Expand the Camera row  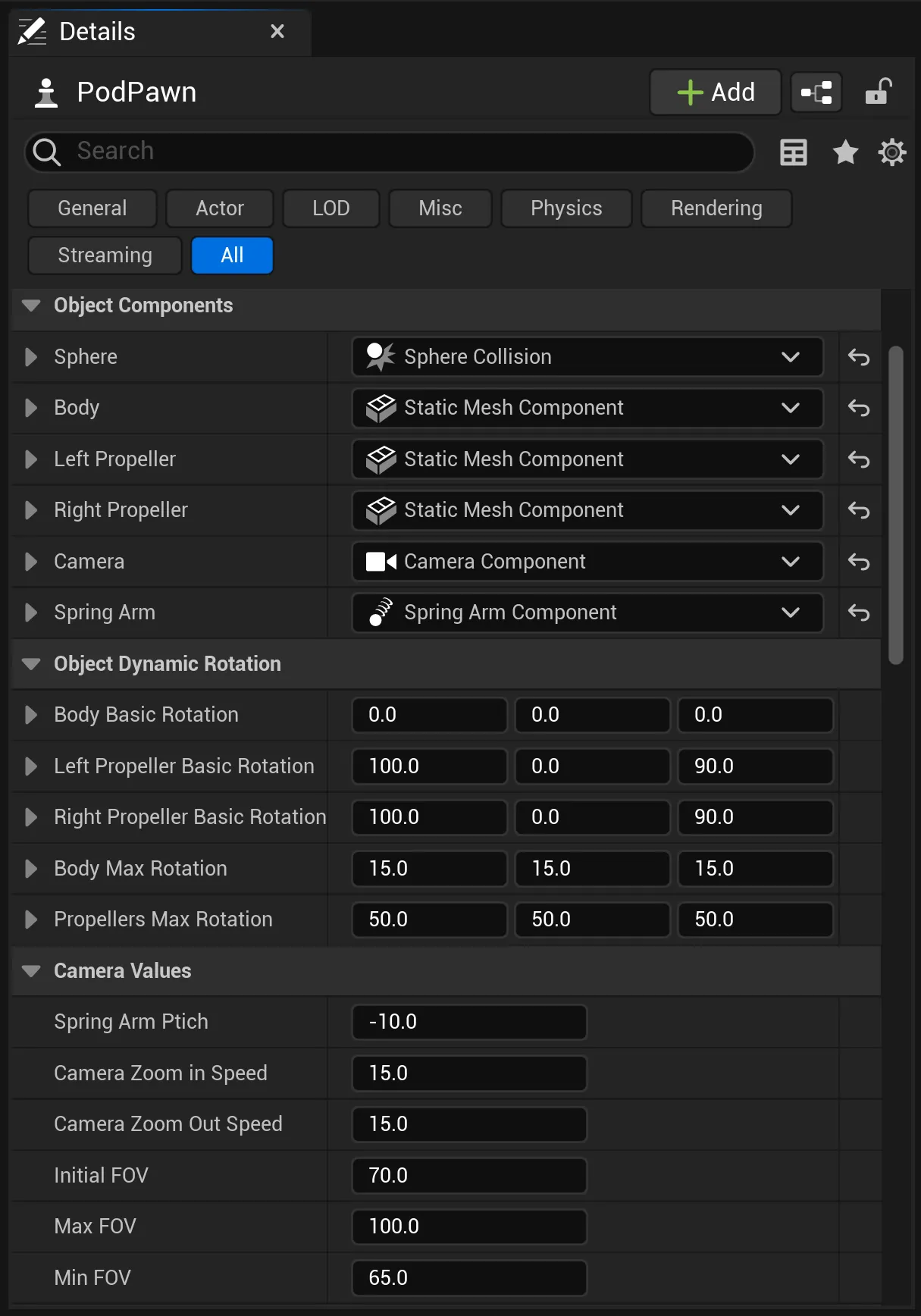click(31, 562)
